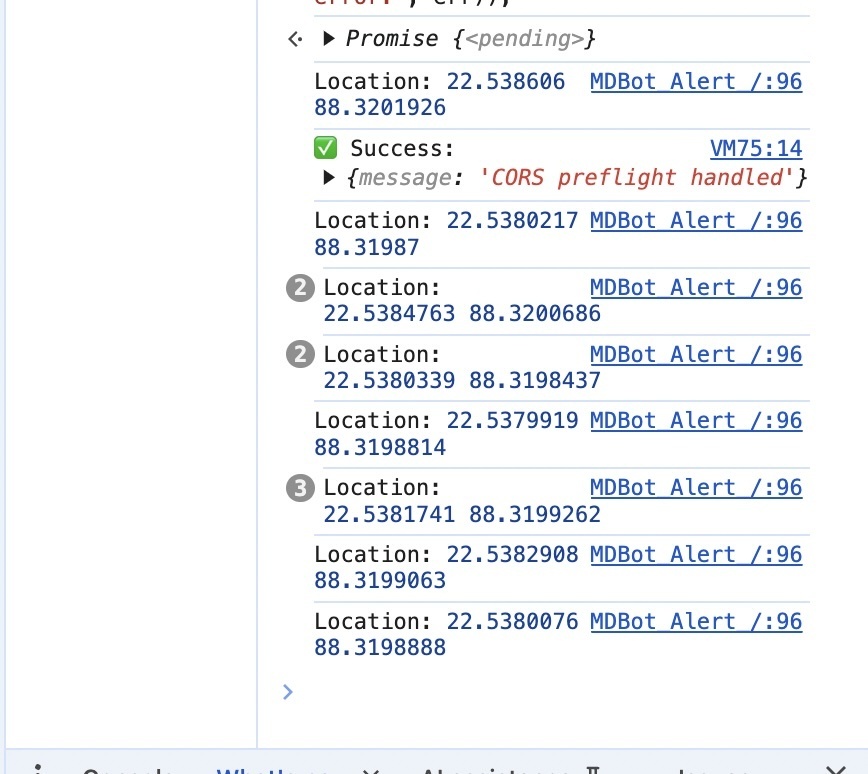The image size is (868, 774).
Task: Close the What's new tab with its x
Action: [x=371, y=771]
